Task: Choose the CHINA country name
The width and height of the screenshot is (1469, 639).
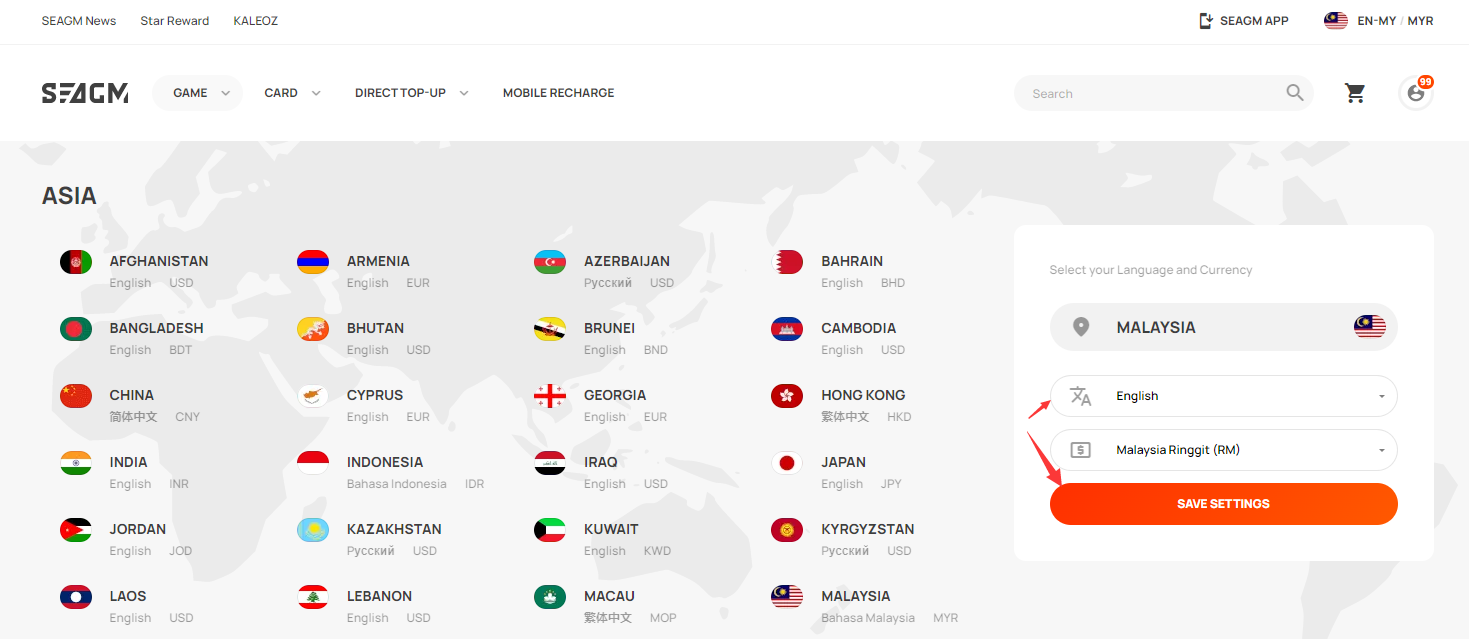Action: (x=132, y=395)
